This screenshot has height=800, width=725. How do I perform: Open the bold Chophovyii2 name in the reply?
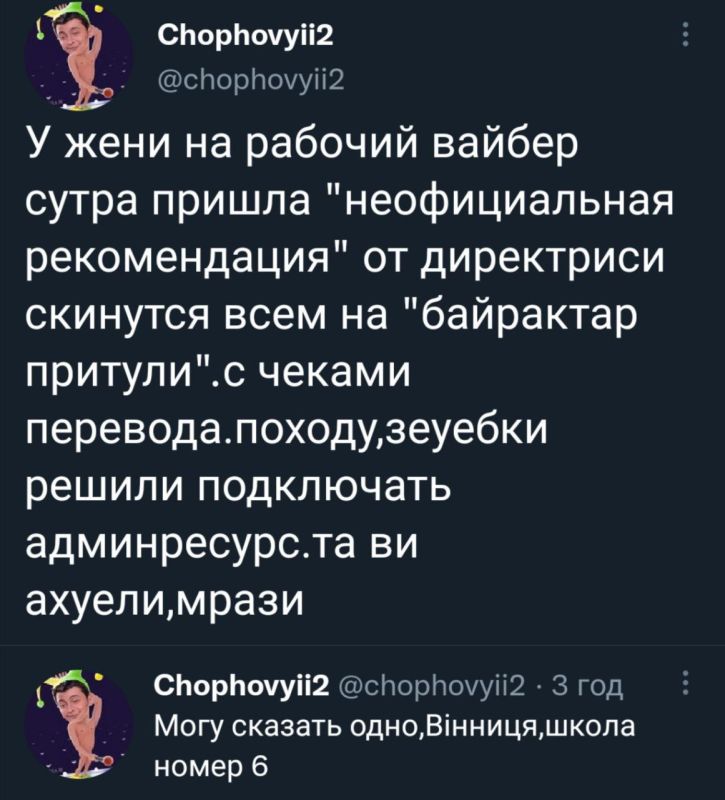point(241,686)
